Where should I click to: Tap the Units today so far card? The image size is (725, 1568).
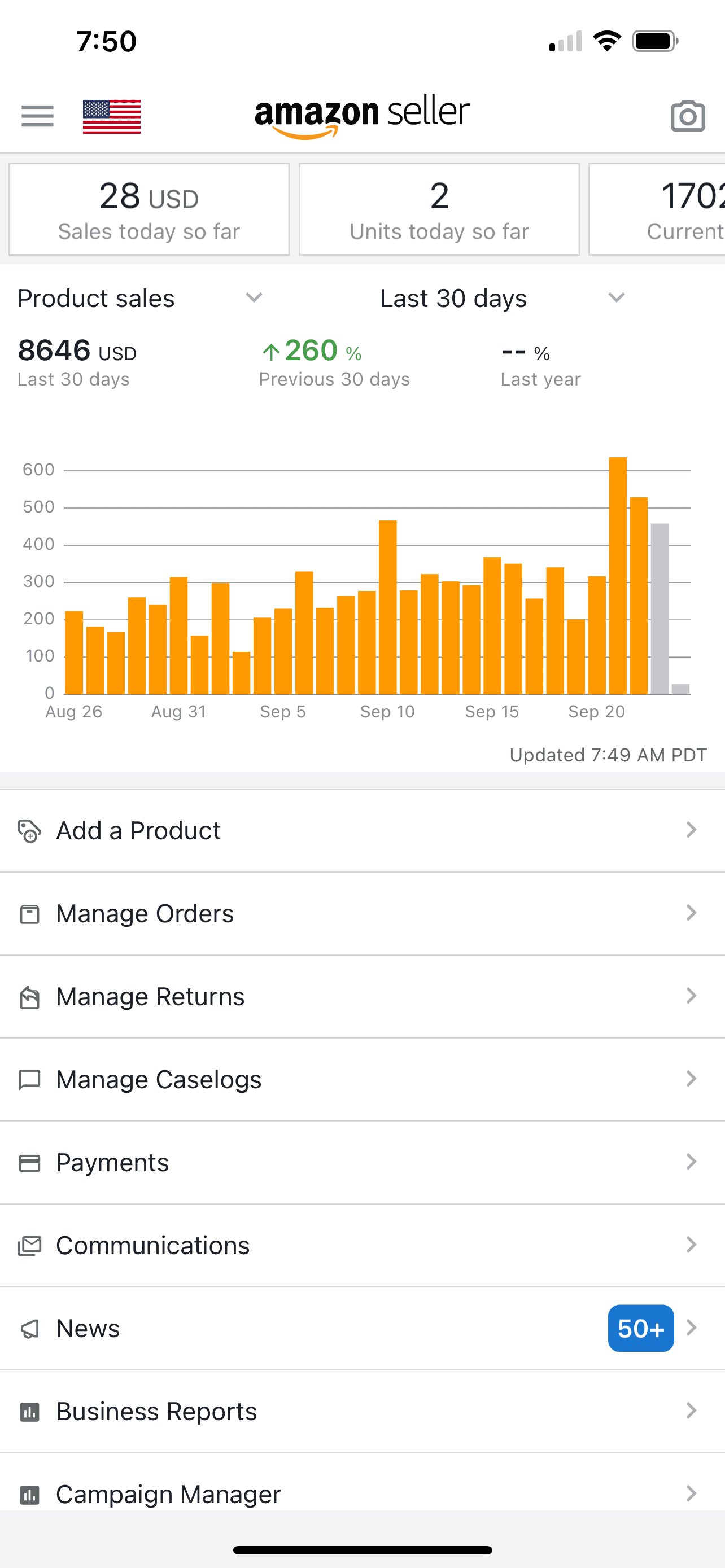tap(439, 209)
